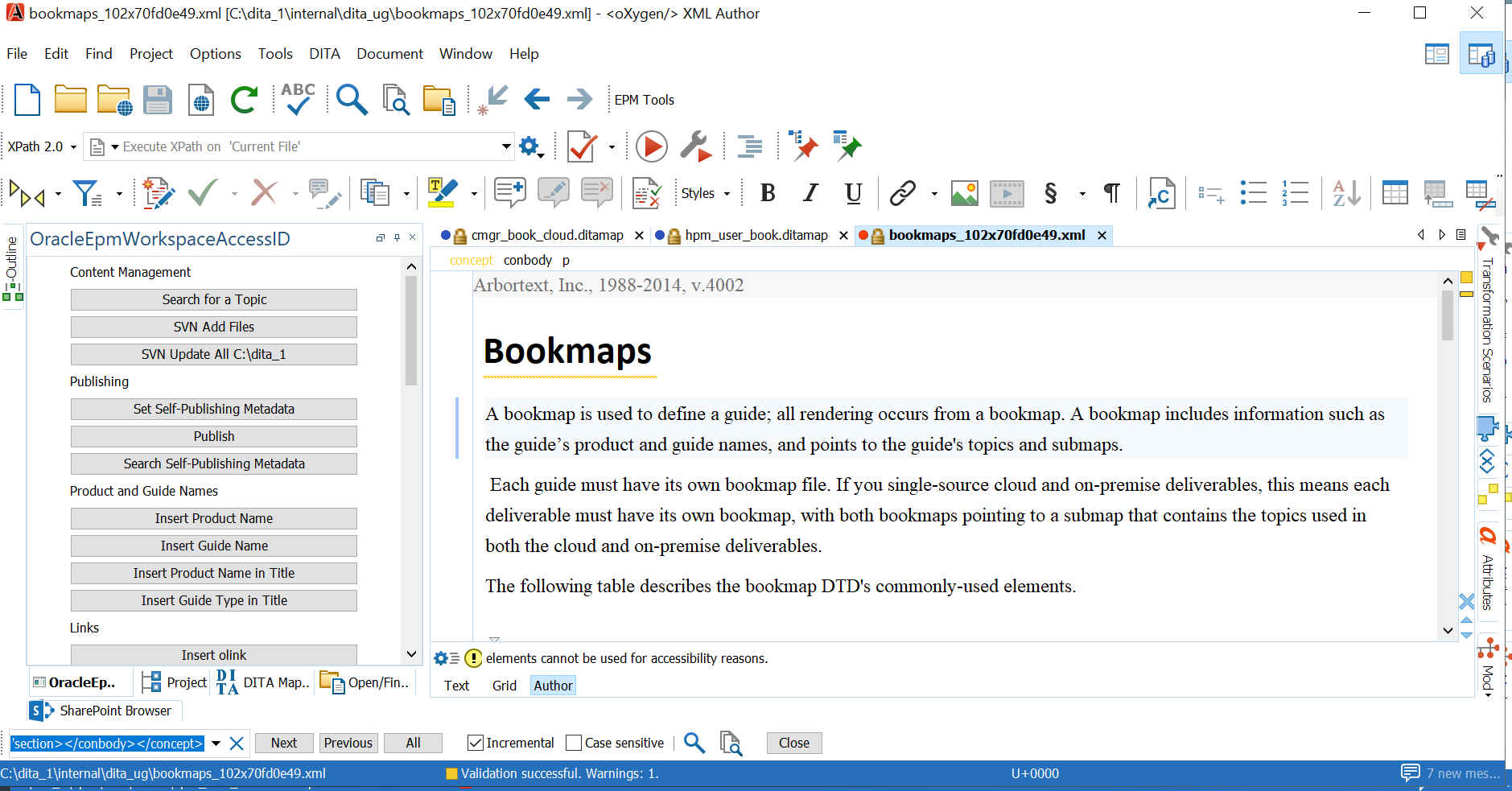
Task: Click the SVN Add Files button
Action: [x=214, y=327]
